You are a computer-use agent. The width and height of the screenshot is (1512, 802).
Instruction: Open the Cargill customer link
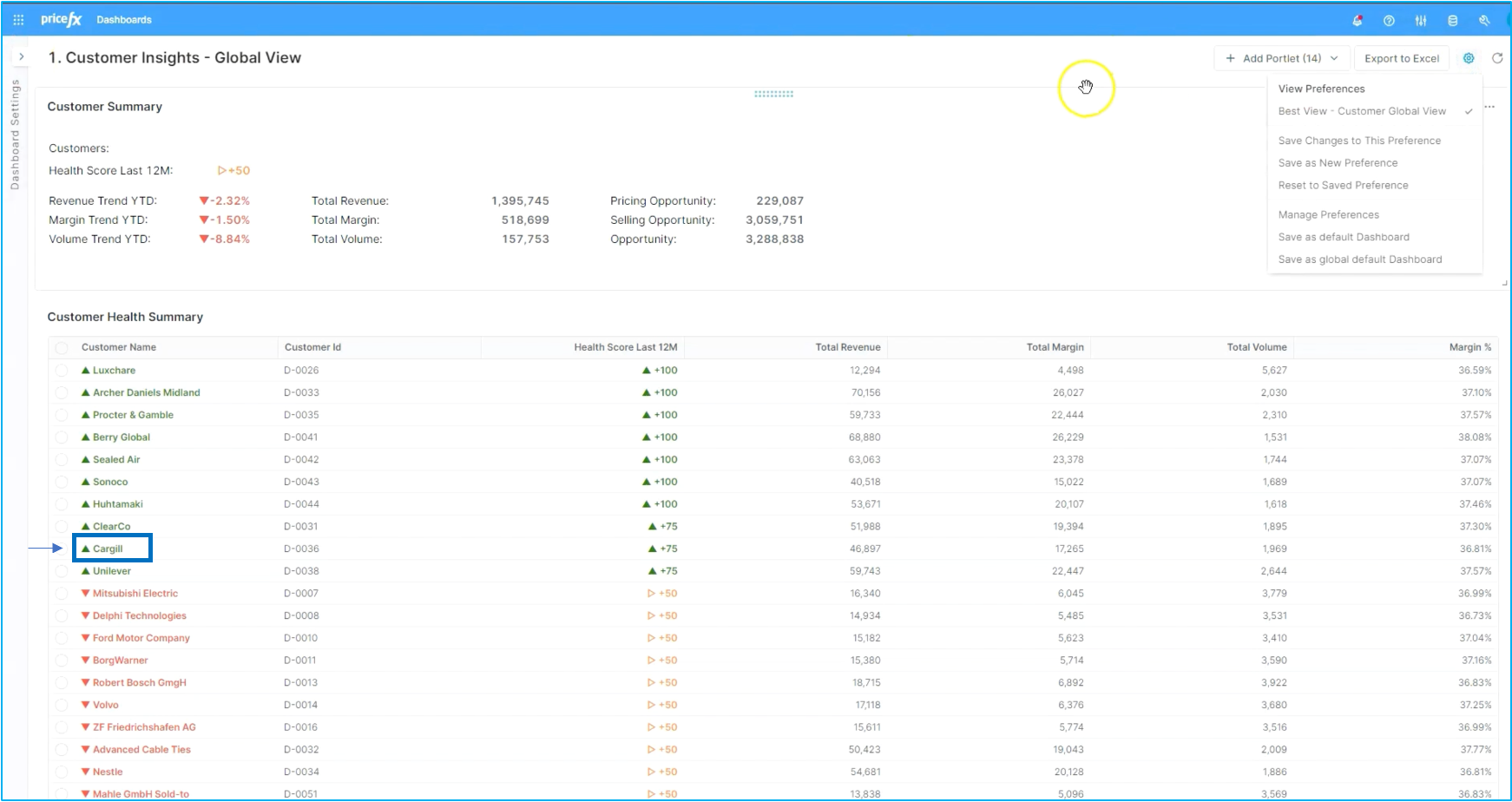pyautogui.click(x=108, y=549)
